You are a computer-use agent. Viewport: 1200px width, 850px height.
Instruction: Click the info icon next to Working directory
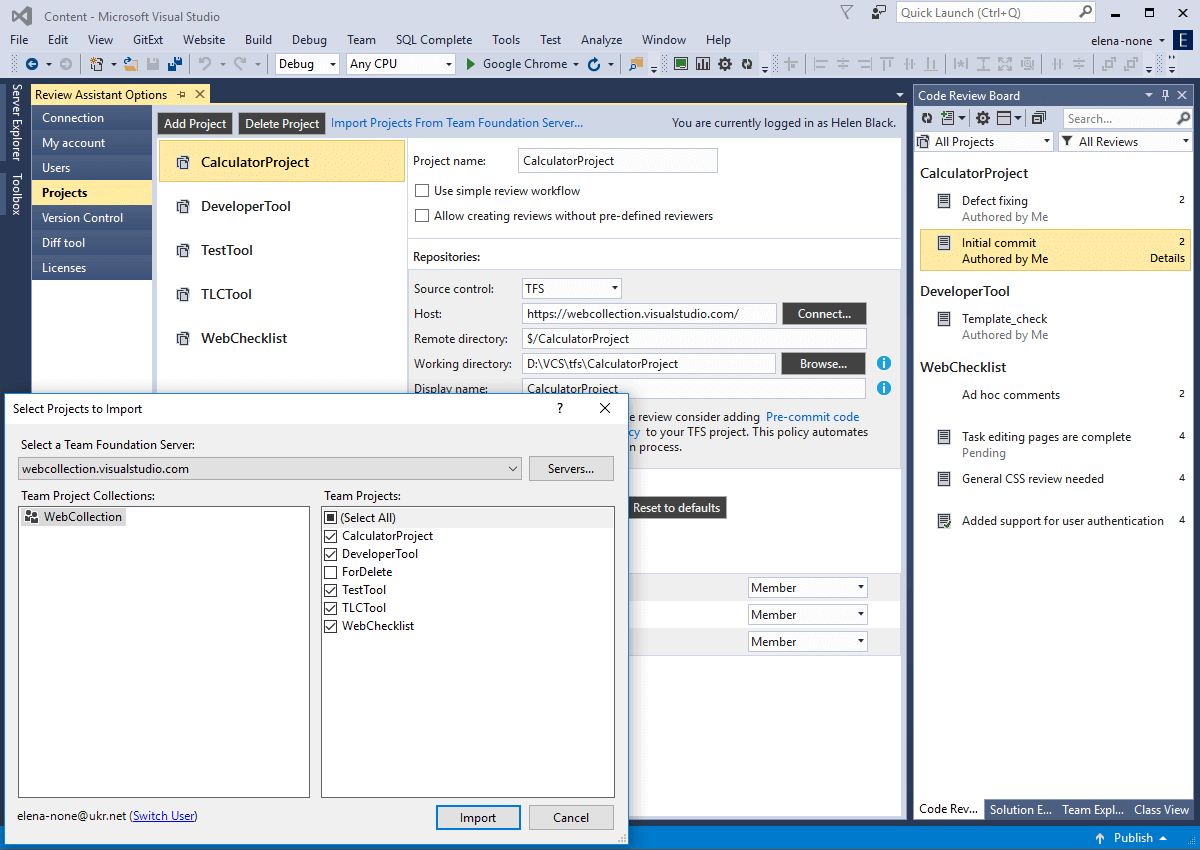point(884,363)
